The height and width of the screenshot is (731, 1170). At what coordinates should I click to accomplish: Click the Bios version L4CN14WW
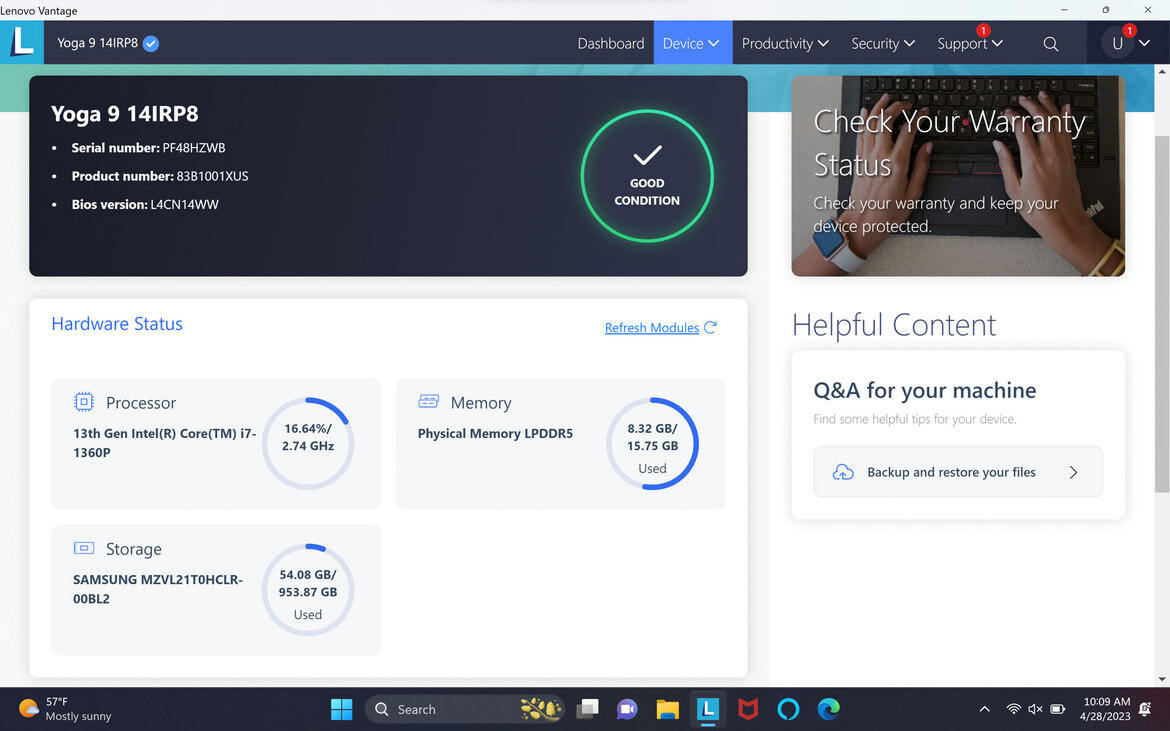pos(184,204)
